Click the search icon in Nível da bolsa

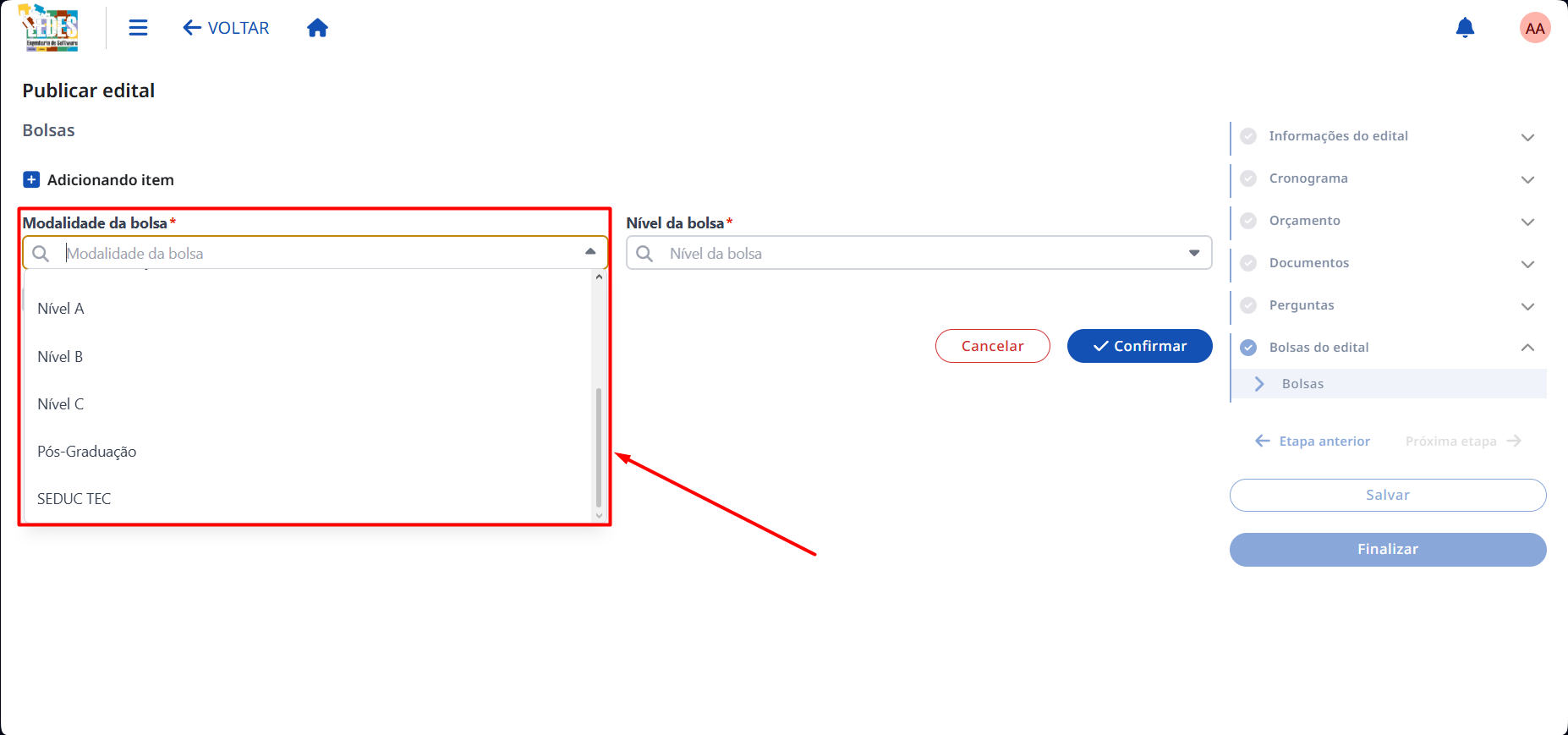[644, 253]
